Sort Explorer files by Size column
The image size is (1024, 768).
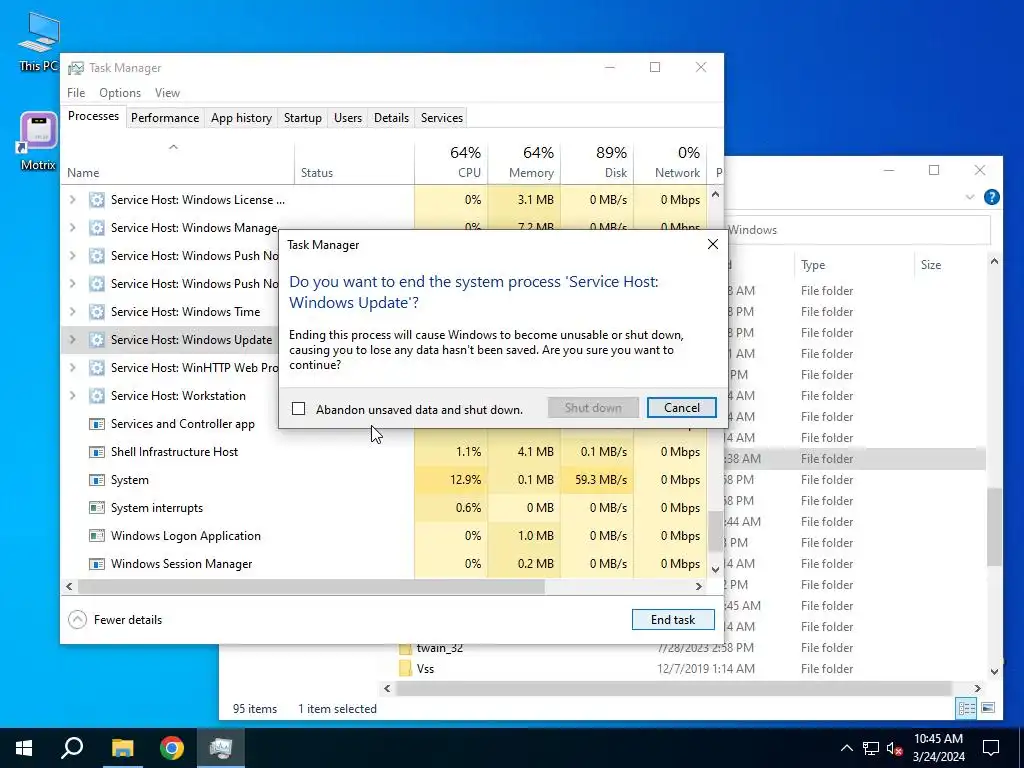pos(950,264)
